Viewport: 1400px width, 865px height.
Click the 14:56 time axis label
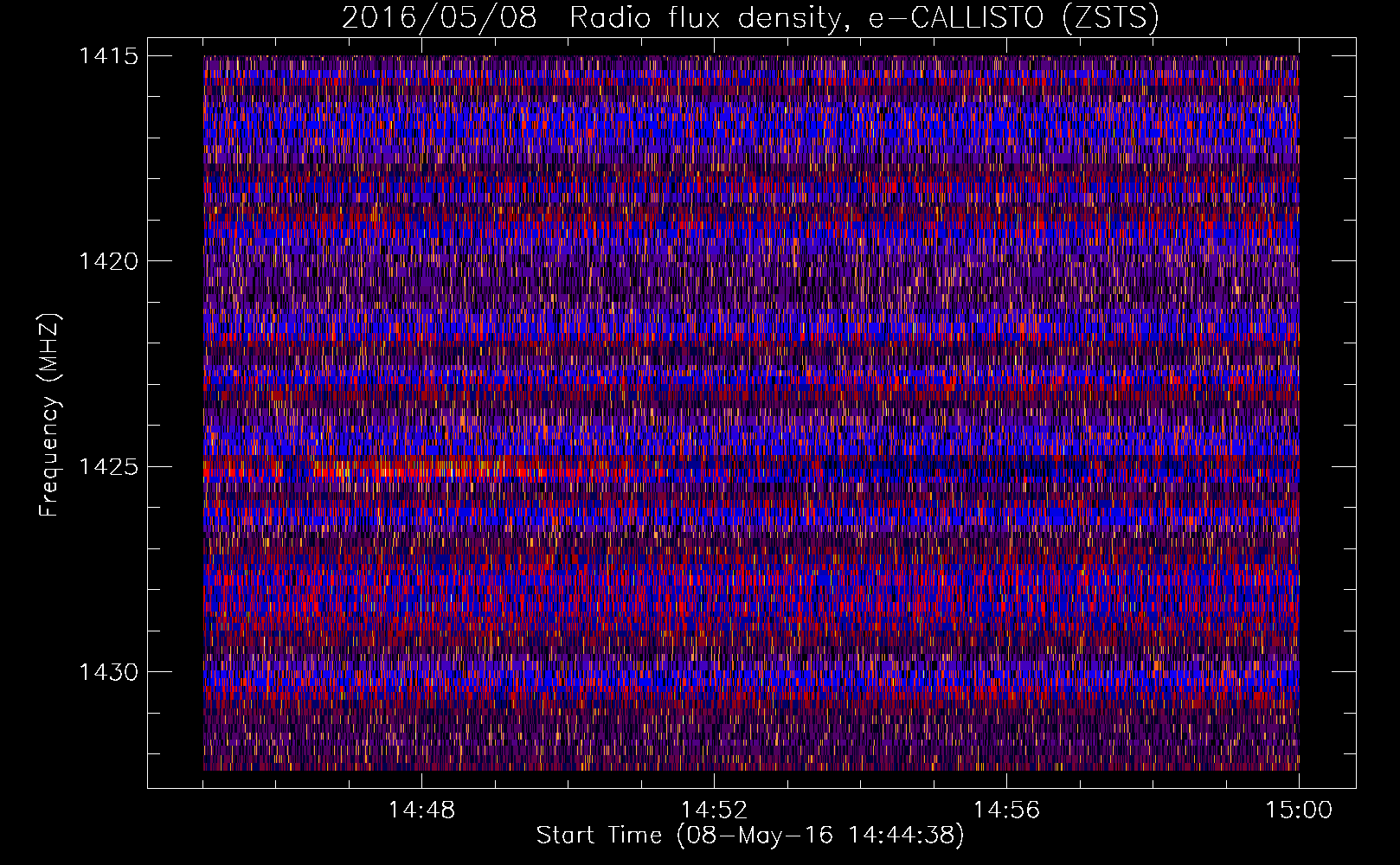point(1006,811)
